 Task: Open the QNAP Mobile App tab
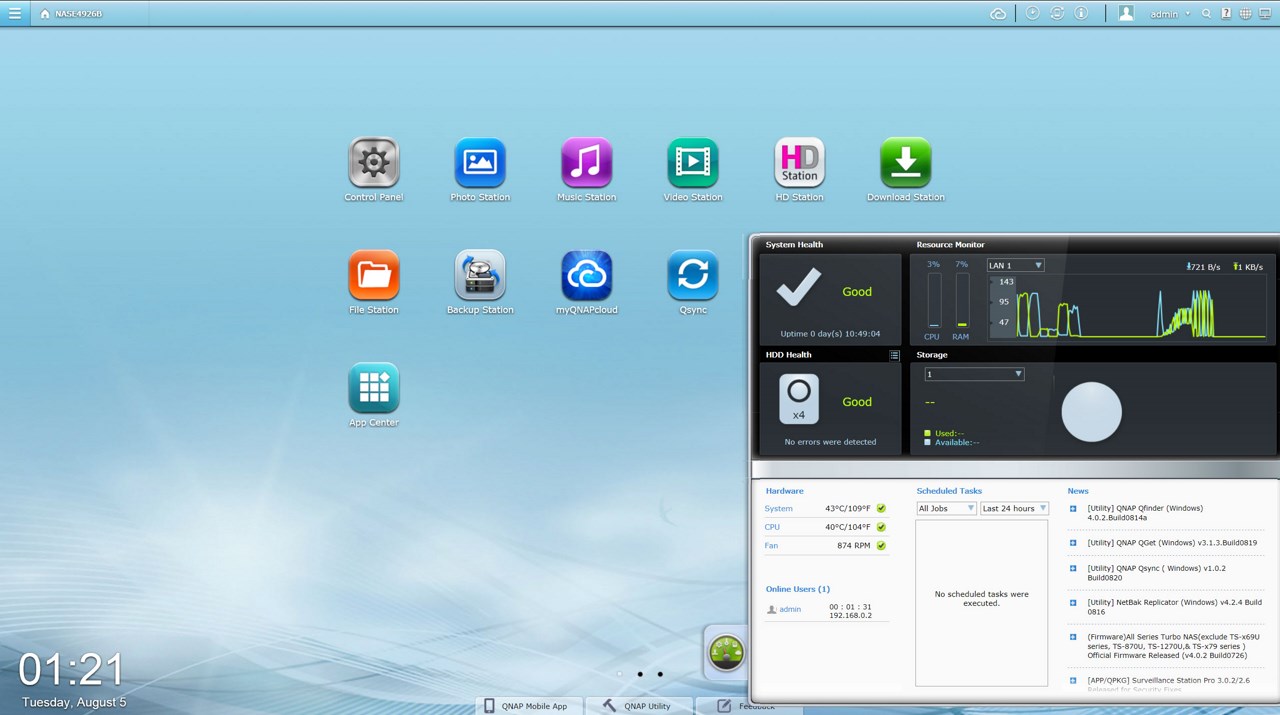tap(527, 706)
